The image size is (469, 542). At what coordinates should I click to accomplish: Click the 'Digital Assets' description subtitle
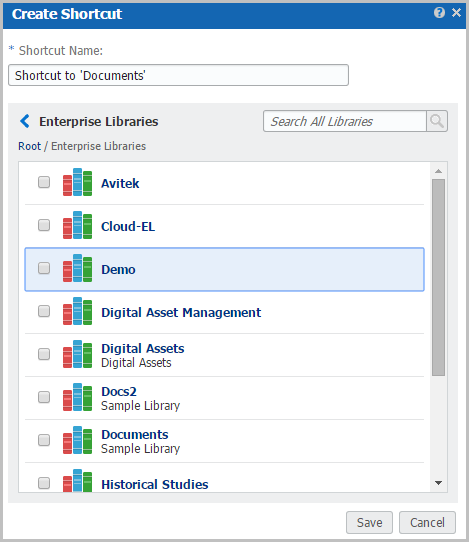click(136, 363)
